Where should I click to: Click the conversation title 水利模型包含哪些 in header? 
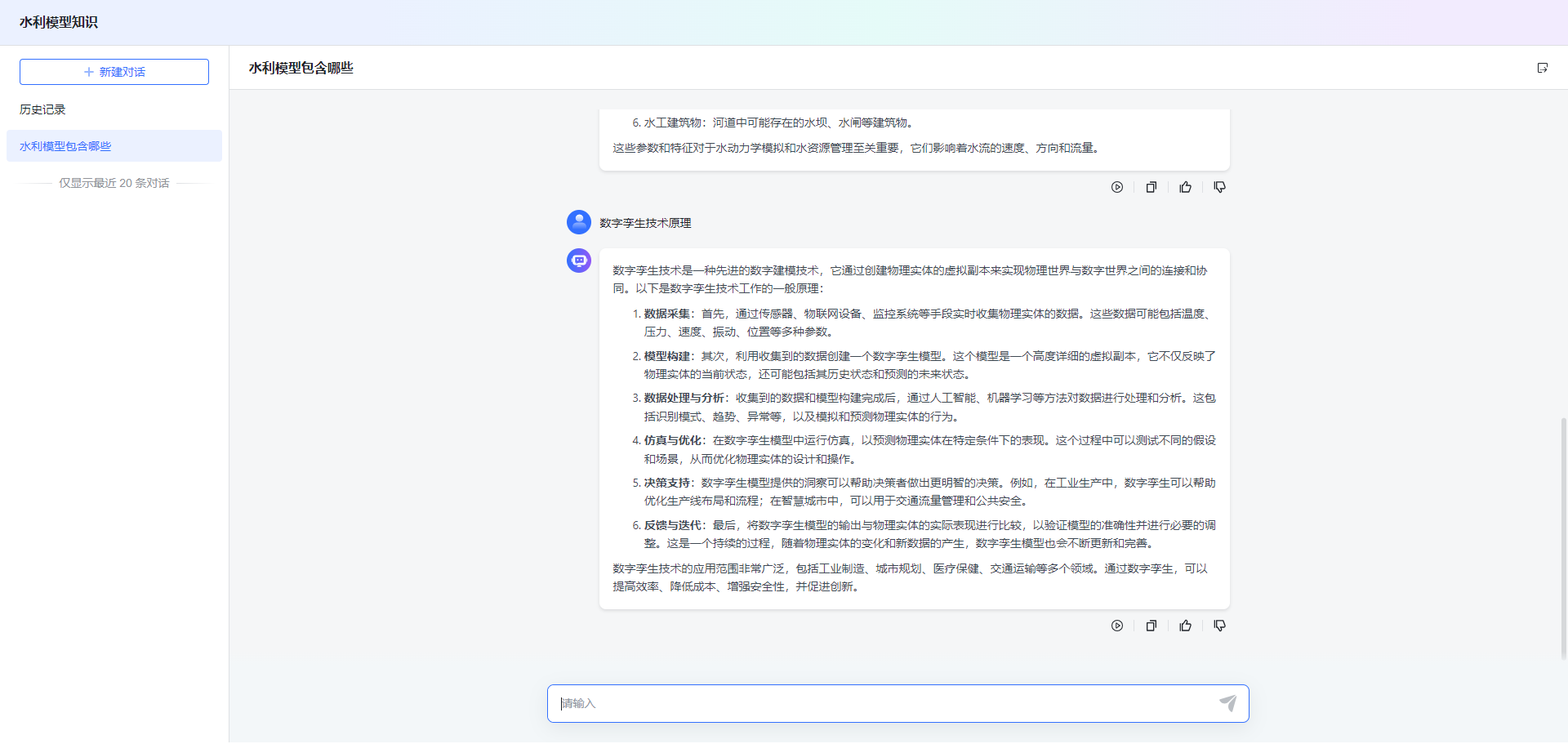click(x=301, y=68)
